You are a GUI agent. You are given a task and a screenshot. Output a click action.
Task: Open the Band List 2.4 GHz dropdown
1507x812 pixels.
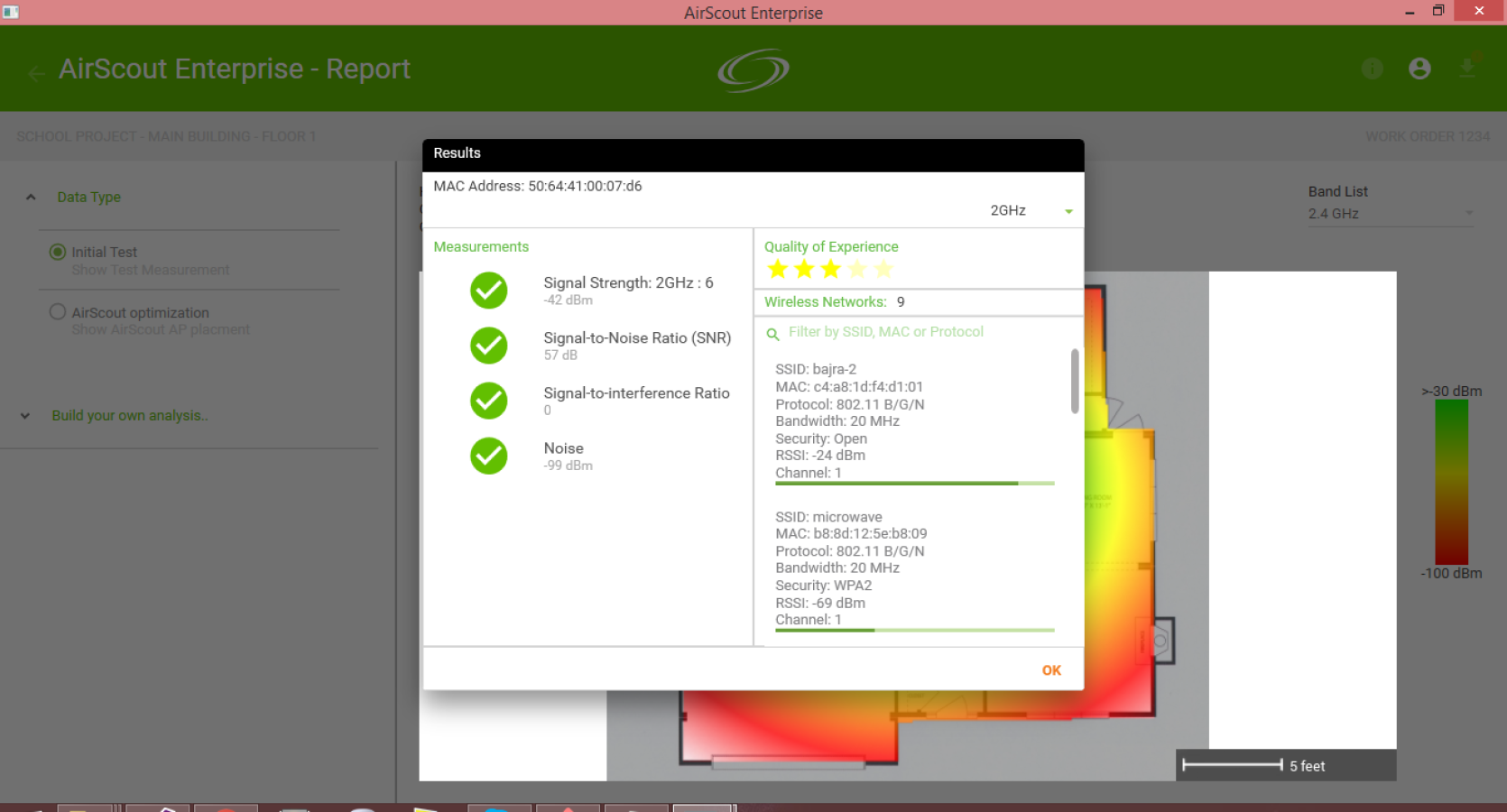[x=1391, y=214]
